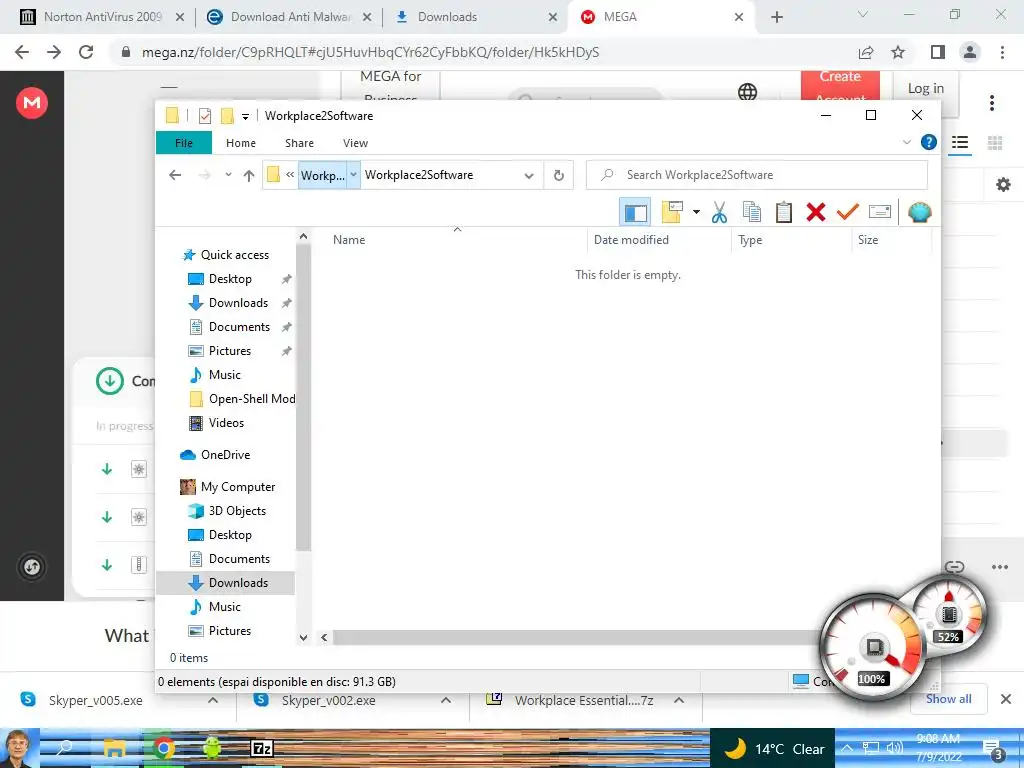Image resolution: width=1024 pixels, height=768 pixels.
Task: Open the Share ribbon tab
Action: tap(299, 143)
